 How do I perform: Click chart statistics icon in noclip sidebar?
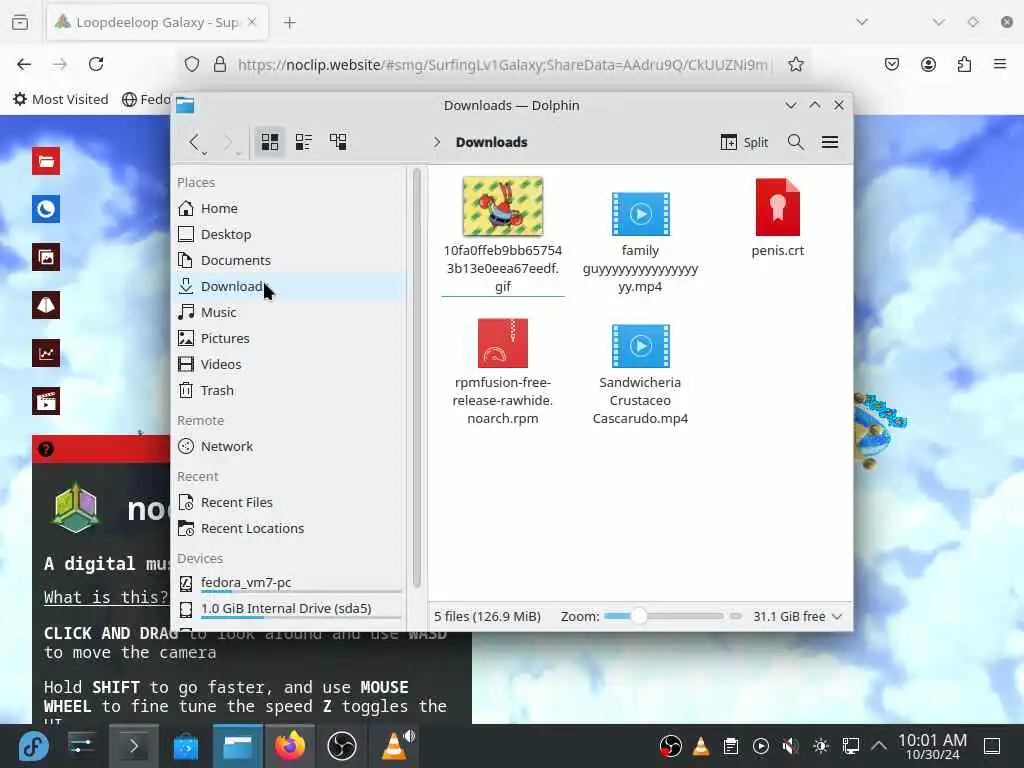pyautogui.click(x=46, y=353)
